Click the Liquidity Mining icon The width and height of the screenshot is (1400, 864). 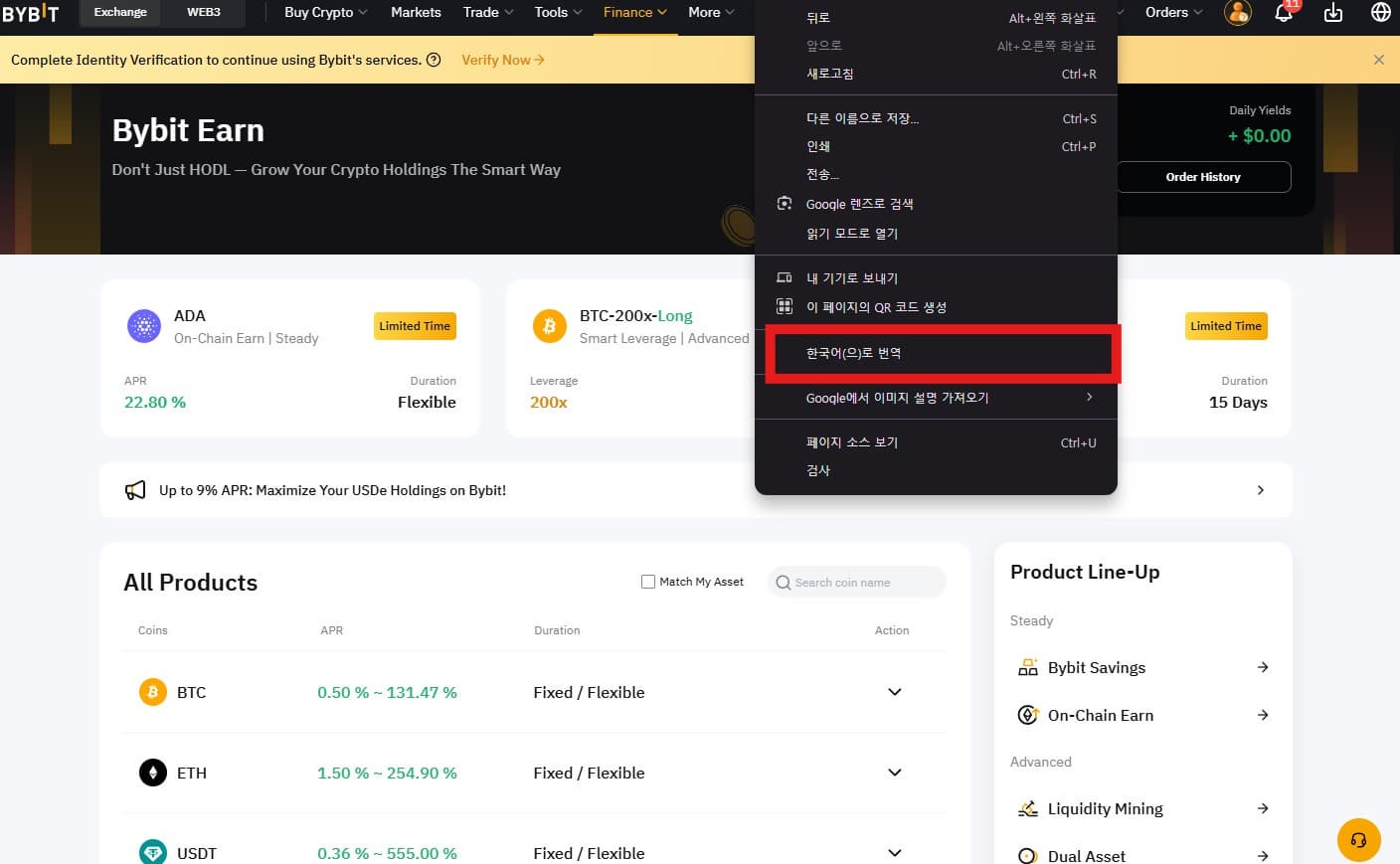1028,808
